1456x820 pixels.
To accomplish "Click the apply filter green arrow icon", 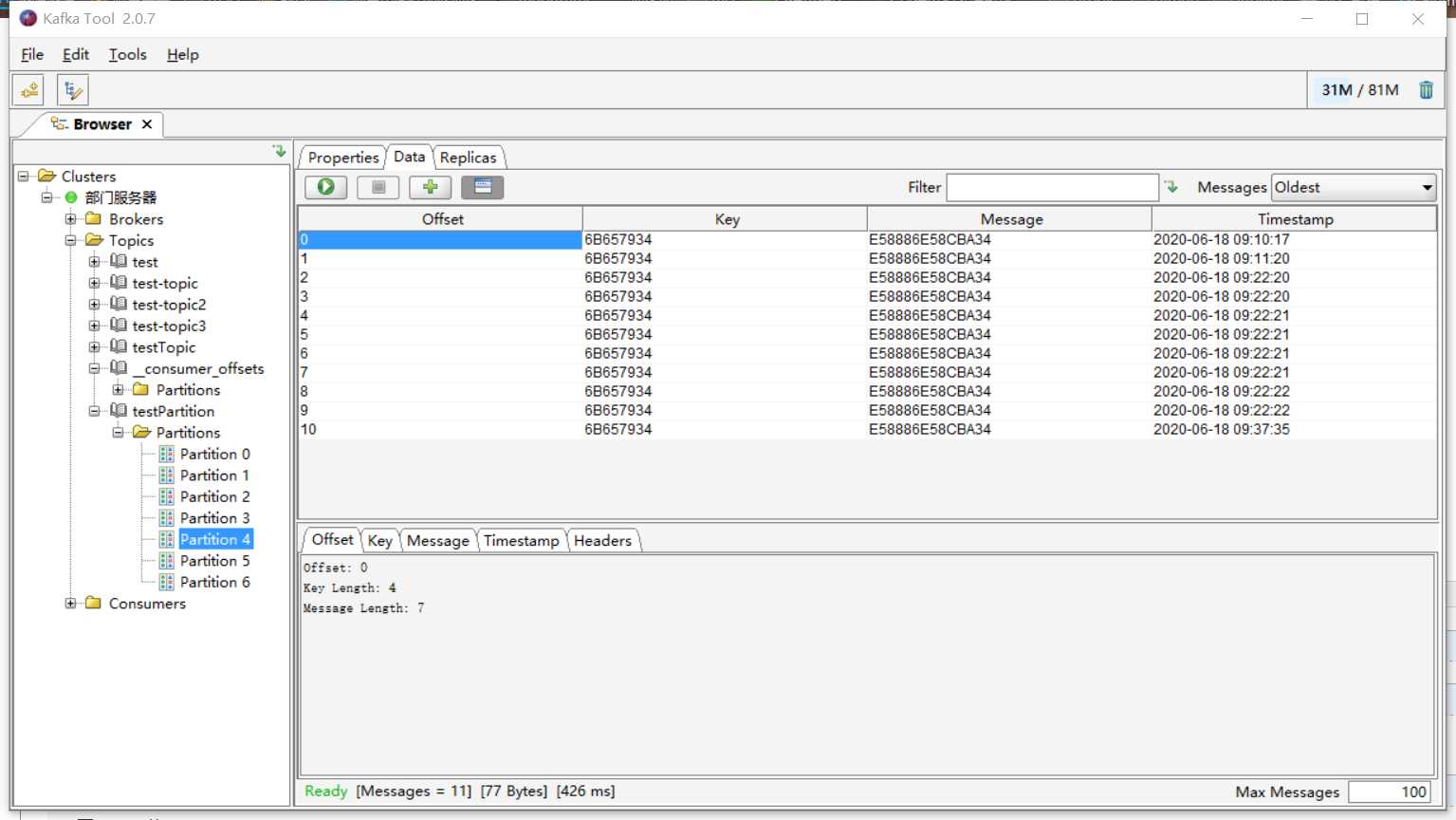I will point(1171,187).
